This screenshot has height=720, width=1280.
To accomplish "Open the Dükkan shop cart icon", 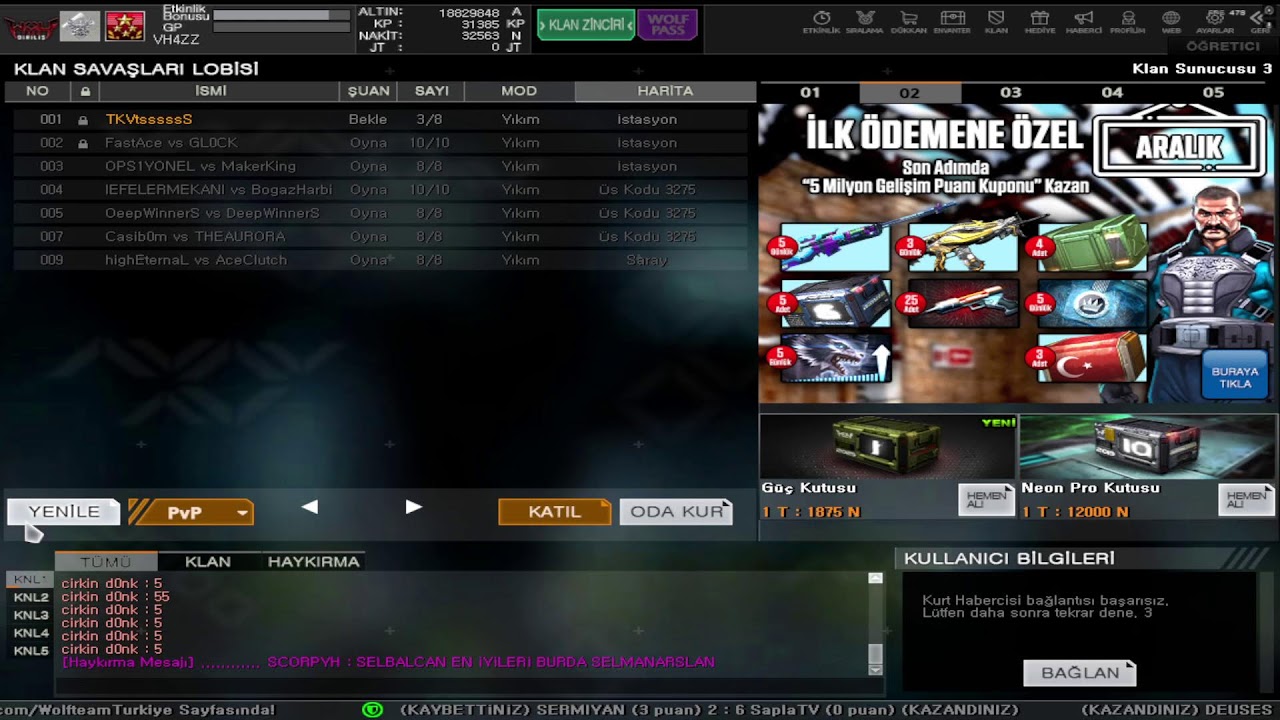I will click(x=908, y=19).
